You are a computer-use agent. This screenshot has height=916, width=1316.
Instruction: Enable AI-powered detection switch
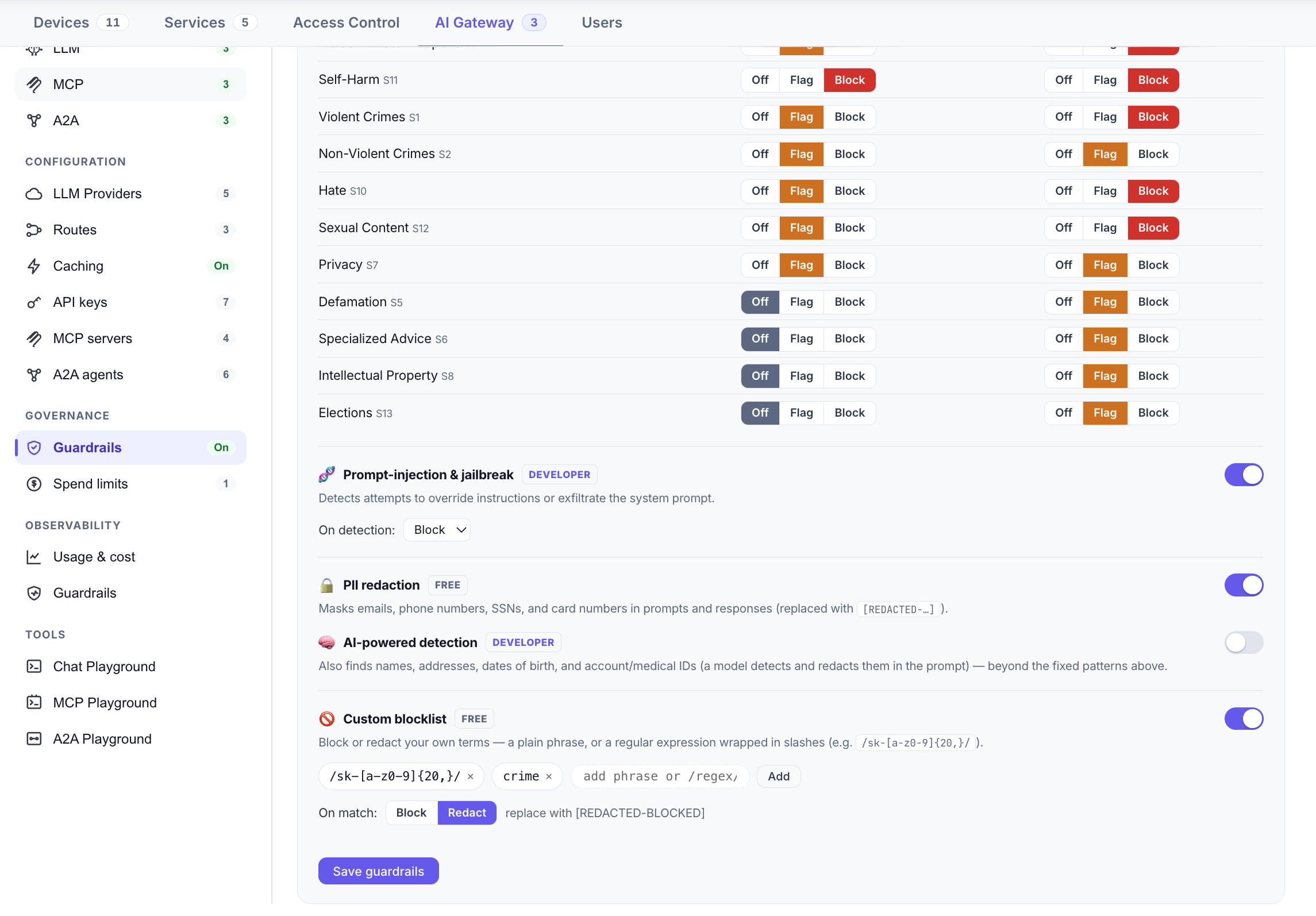pos(1244,642)
